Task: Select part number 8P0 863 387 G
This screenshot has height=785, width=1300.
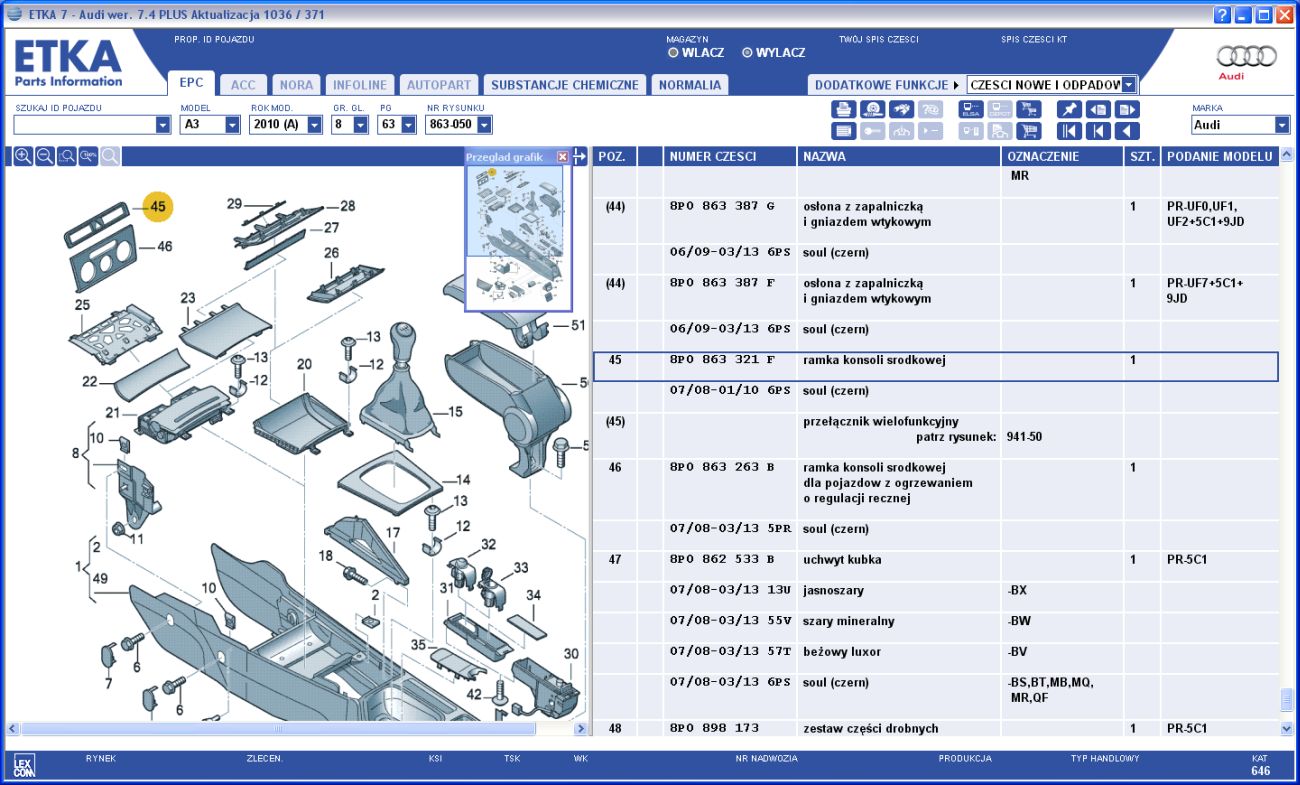Action: click(722, 206)
